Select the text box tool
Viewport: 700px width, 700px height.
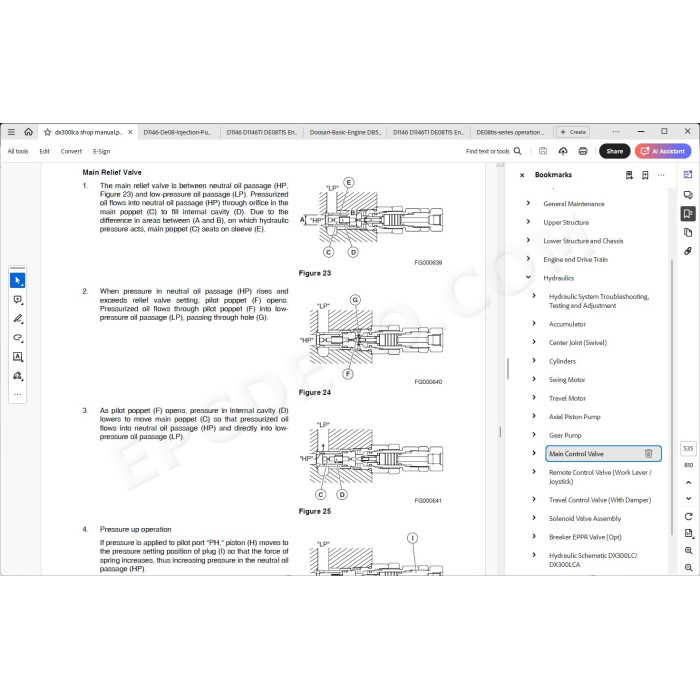click(x=18, y=357)
